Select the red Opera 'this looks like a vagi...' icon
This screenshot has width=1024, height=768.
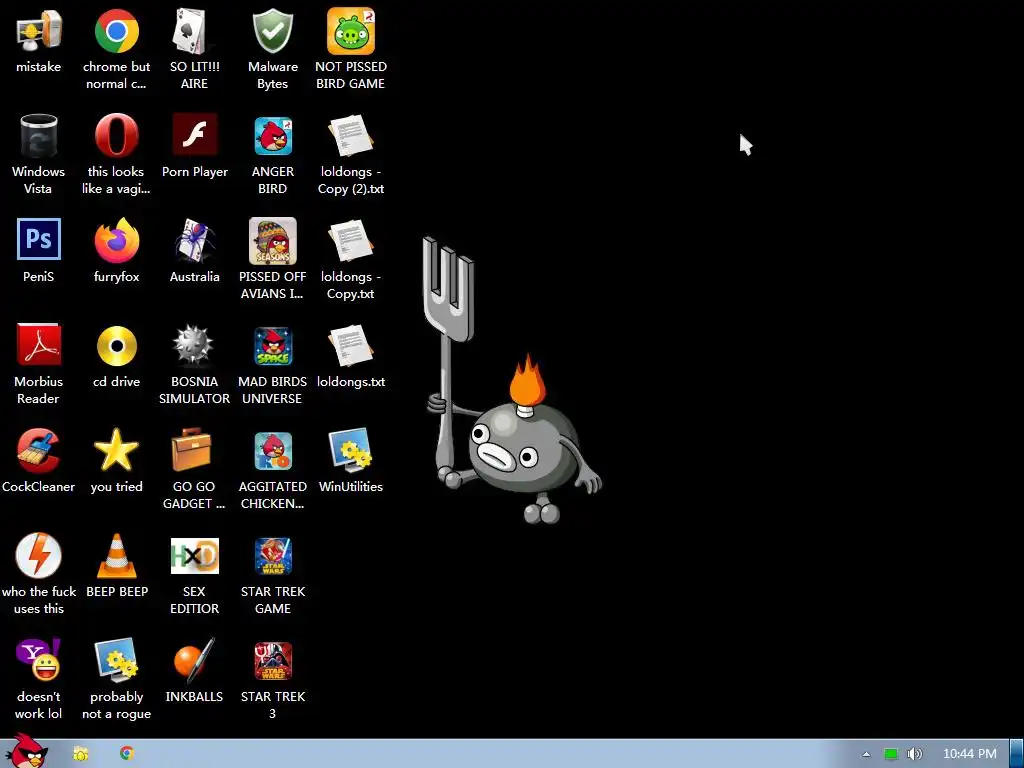tap(116, 136)
